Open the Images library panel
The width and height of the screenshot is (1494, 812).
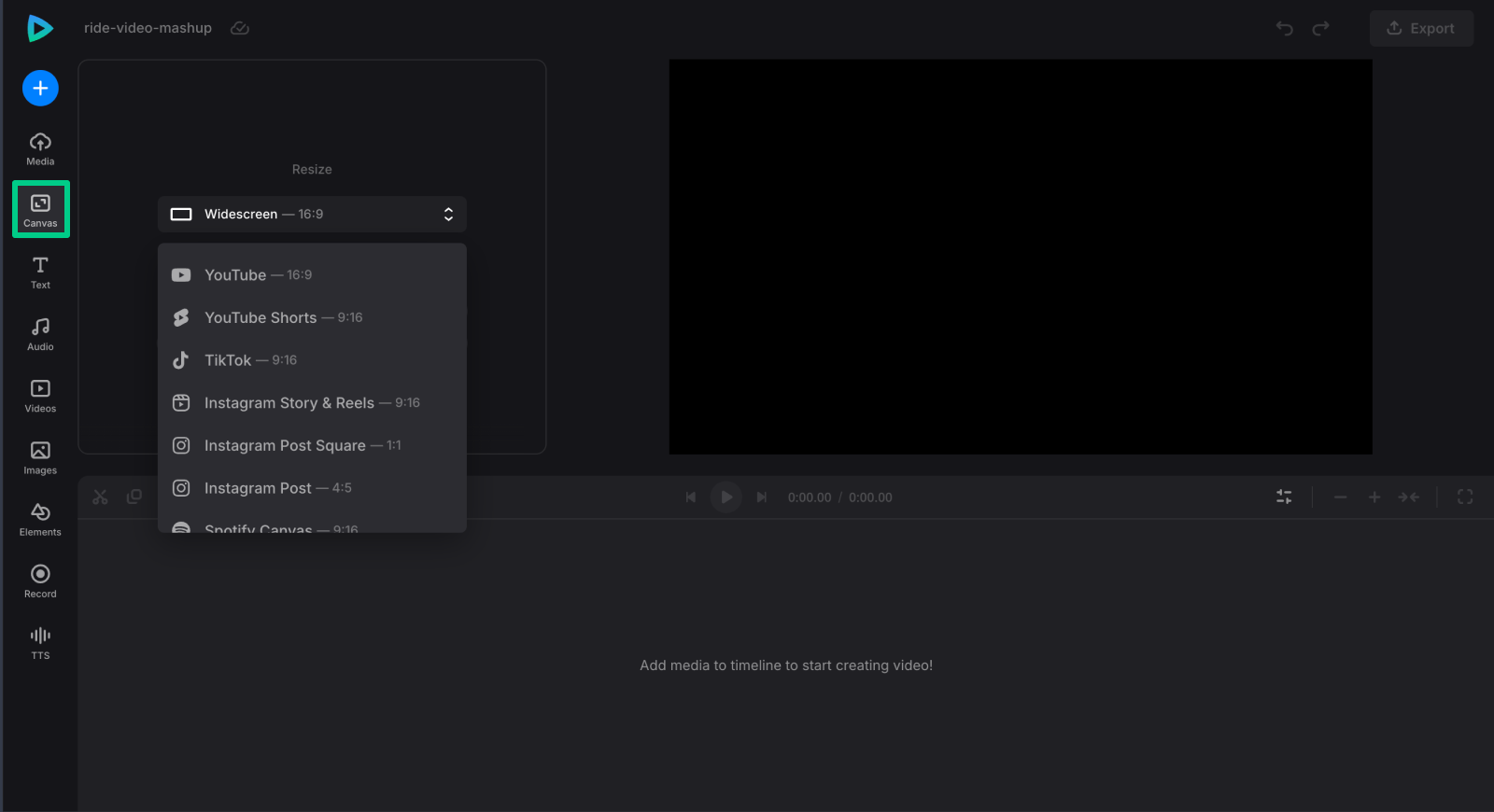[x=40, y=458]
